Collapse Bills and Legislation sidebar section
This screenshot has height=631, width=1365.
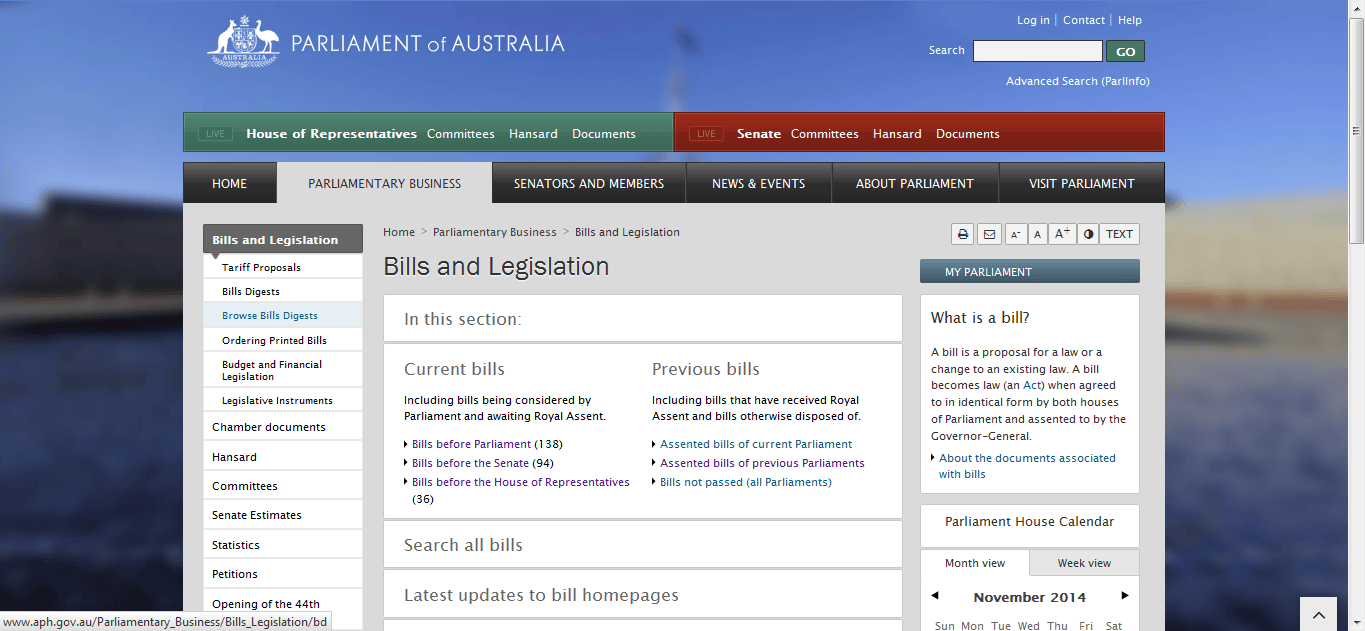(283, 240)
